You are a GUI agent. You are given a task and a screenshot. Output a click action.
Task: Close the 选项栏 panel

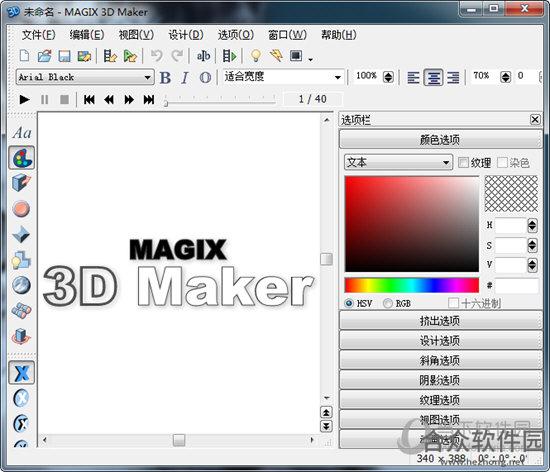[x=535, y=120]
